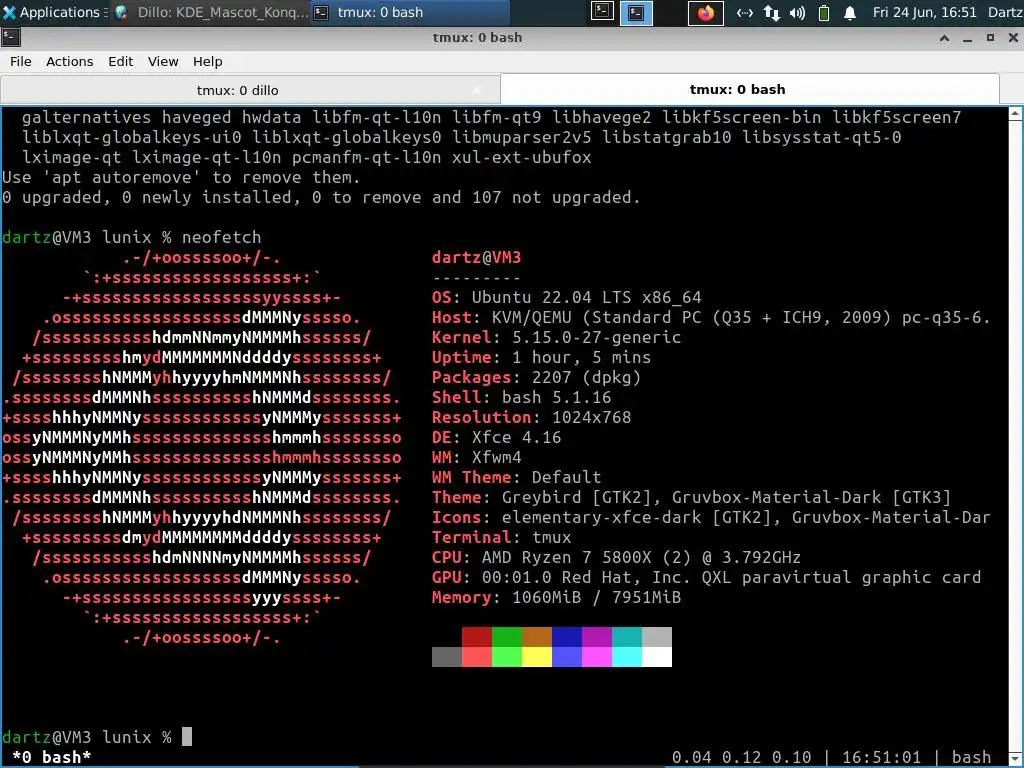The width and height of the screenshot is (1024, 768).
Task: Close the tmux: 0 dillo tab
Action: point(477,90)
